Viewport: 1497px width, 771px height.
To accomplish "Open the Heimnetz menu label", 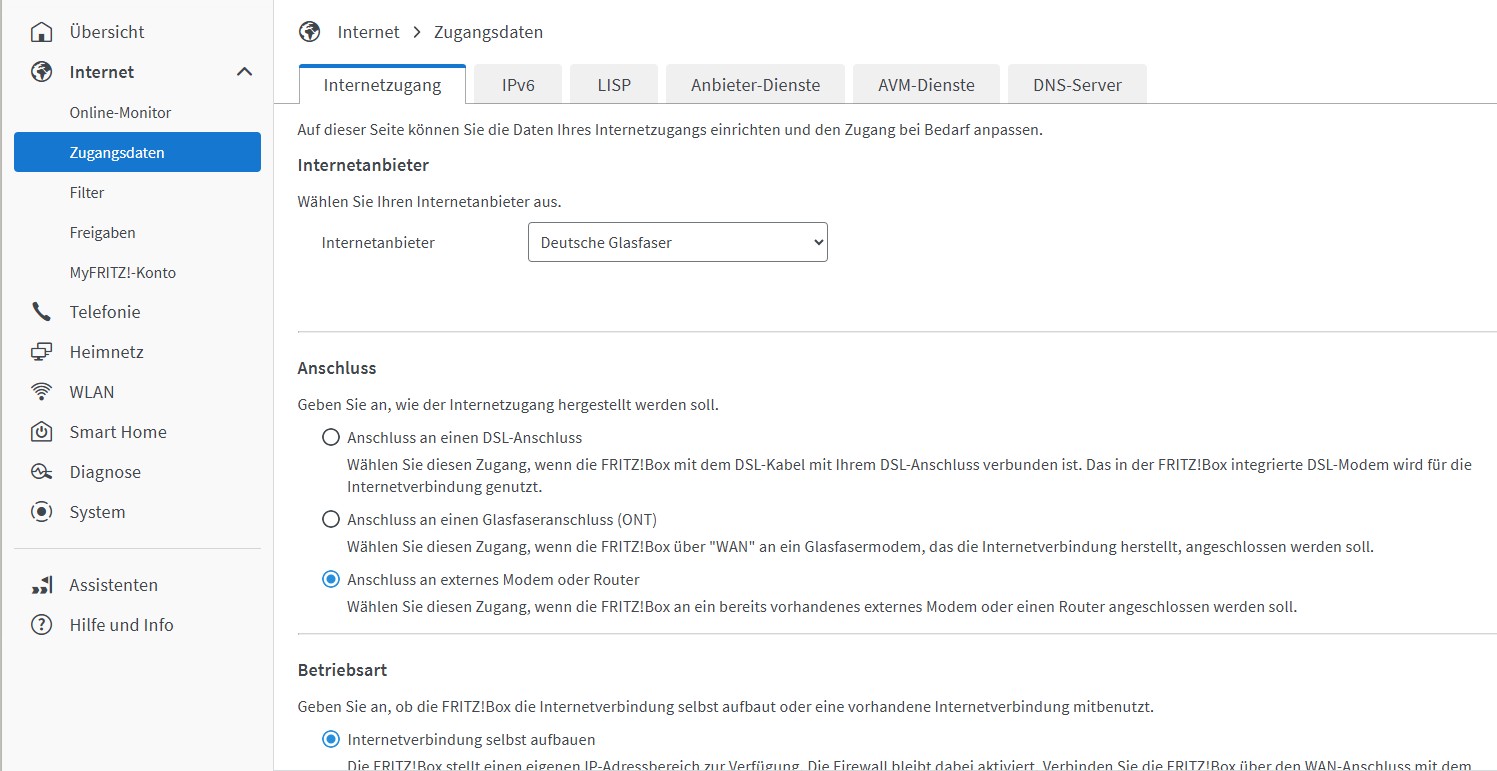I will [x=106, y=352].
